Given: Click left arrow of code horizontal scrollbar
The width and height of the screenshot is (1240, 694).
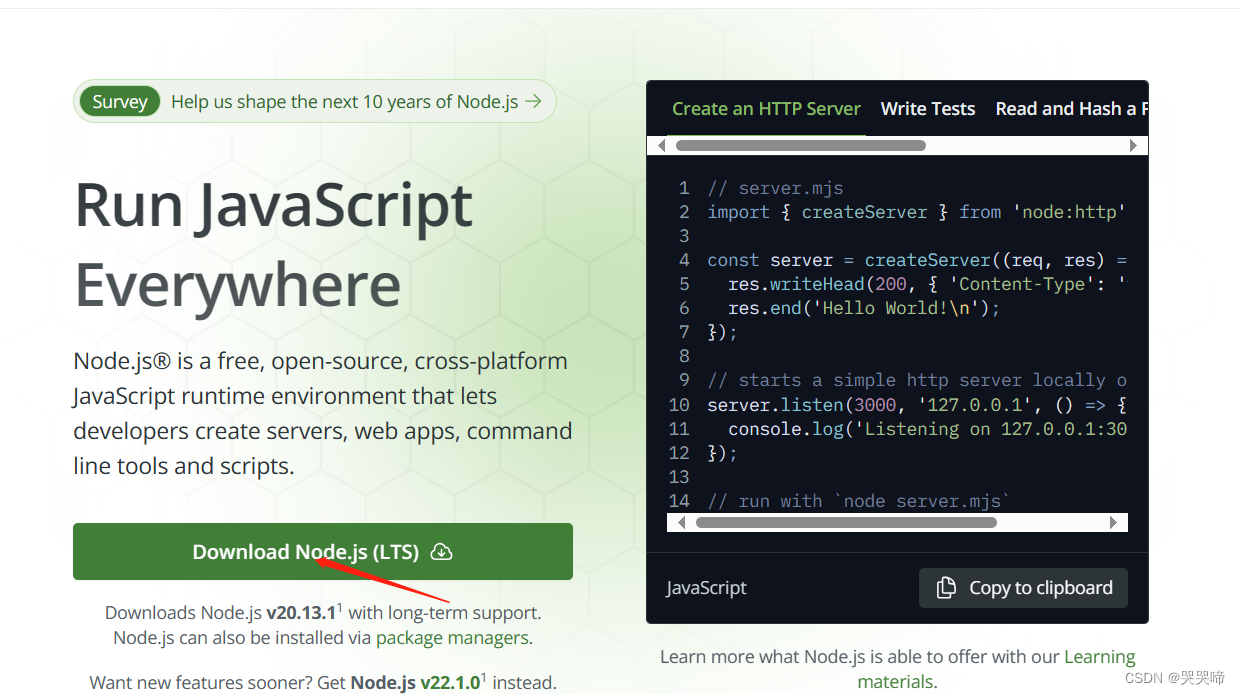Looking at the screenshot, I should (x=682, y=522).
